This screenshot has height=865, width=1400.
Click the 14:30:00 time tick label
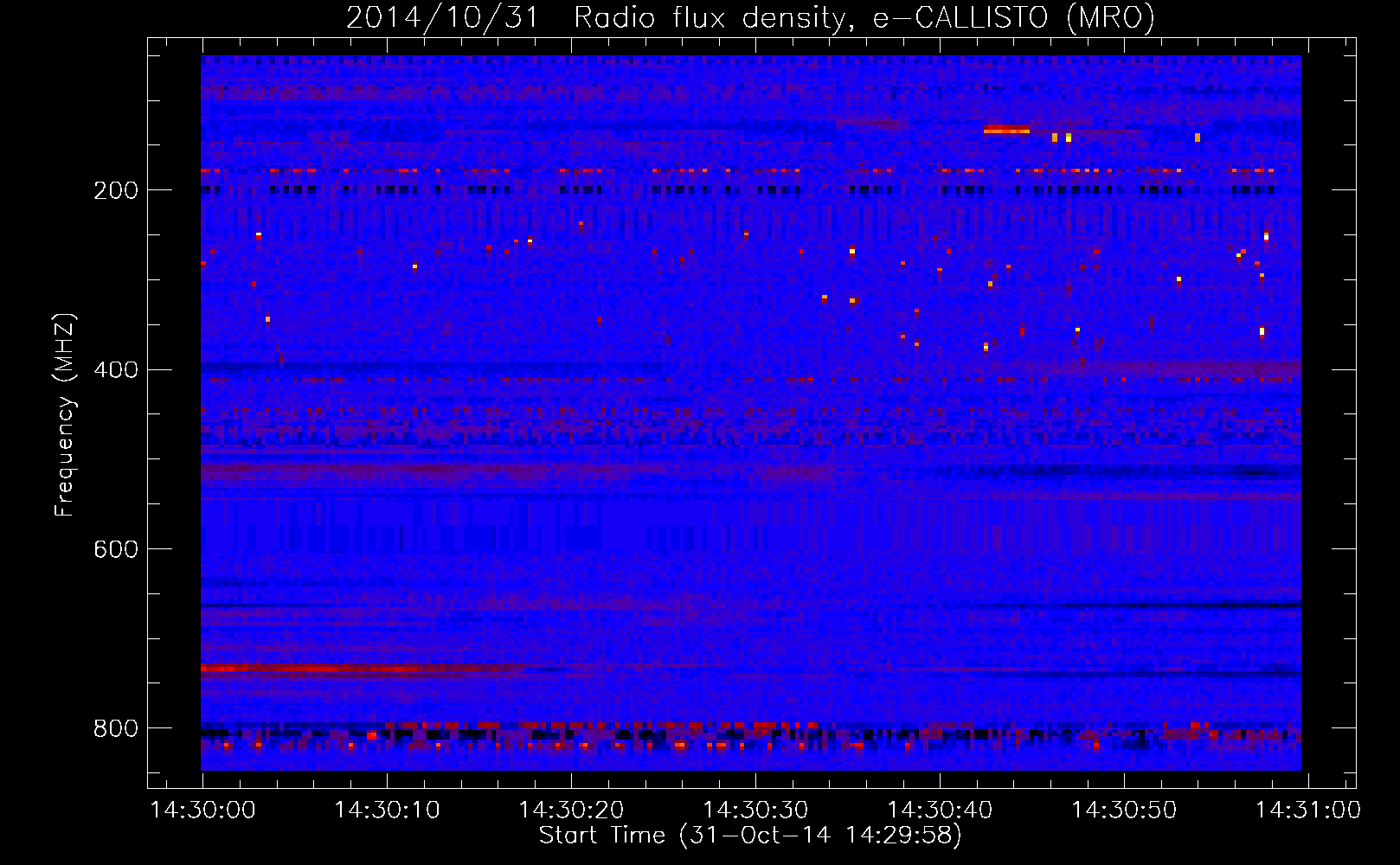[203, 811]
